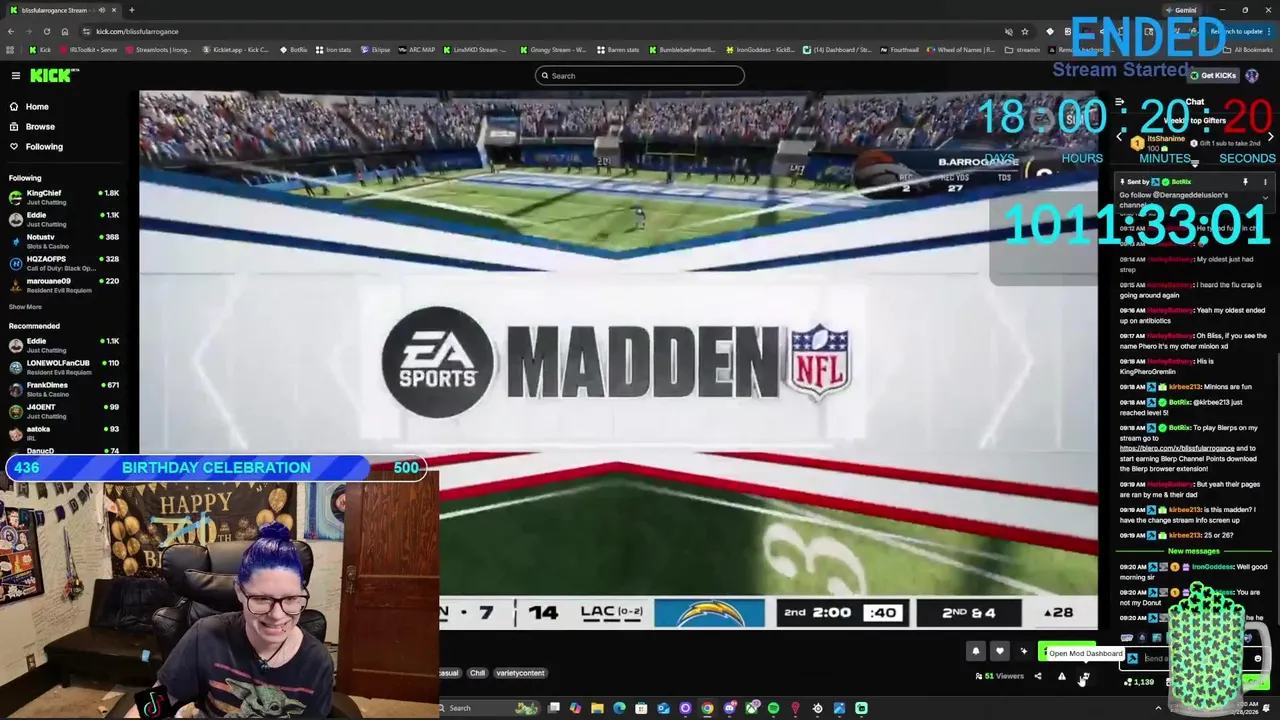Screen dimensions: 1280x720
Task: Open the Fourthwall bookmark
Action: coord(899,49)
